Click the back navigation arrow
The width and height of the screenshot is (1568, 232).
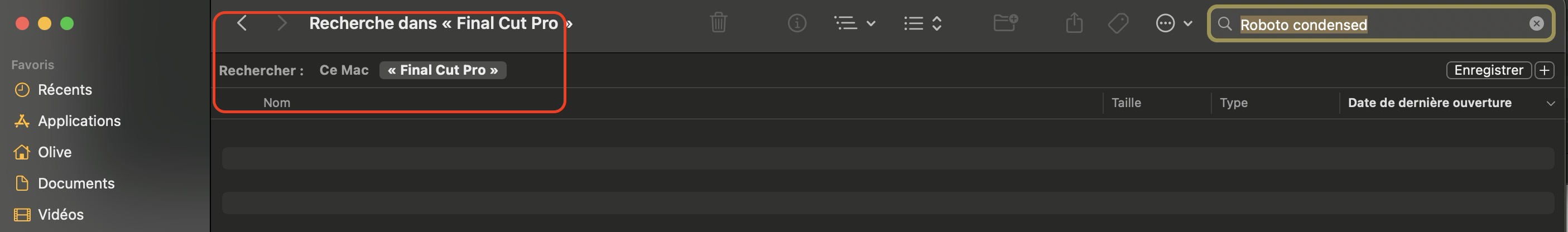[242, 23]
